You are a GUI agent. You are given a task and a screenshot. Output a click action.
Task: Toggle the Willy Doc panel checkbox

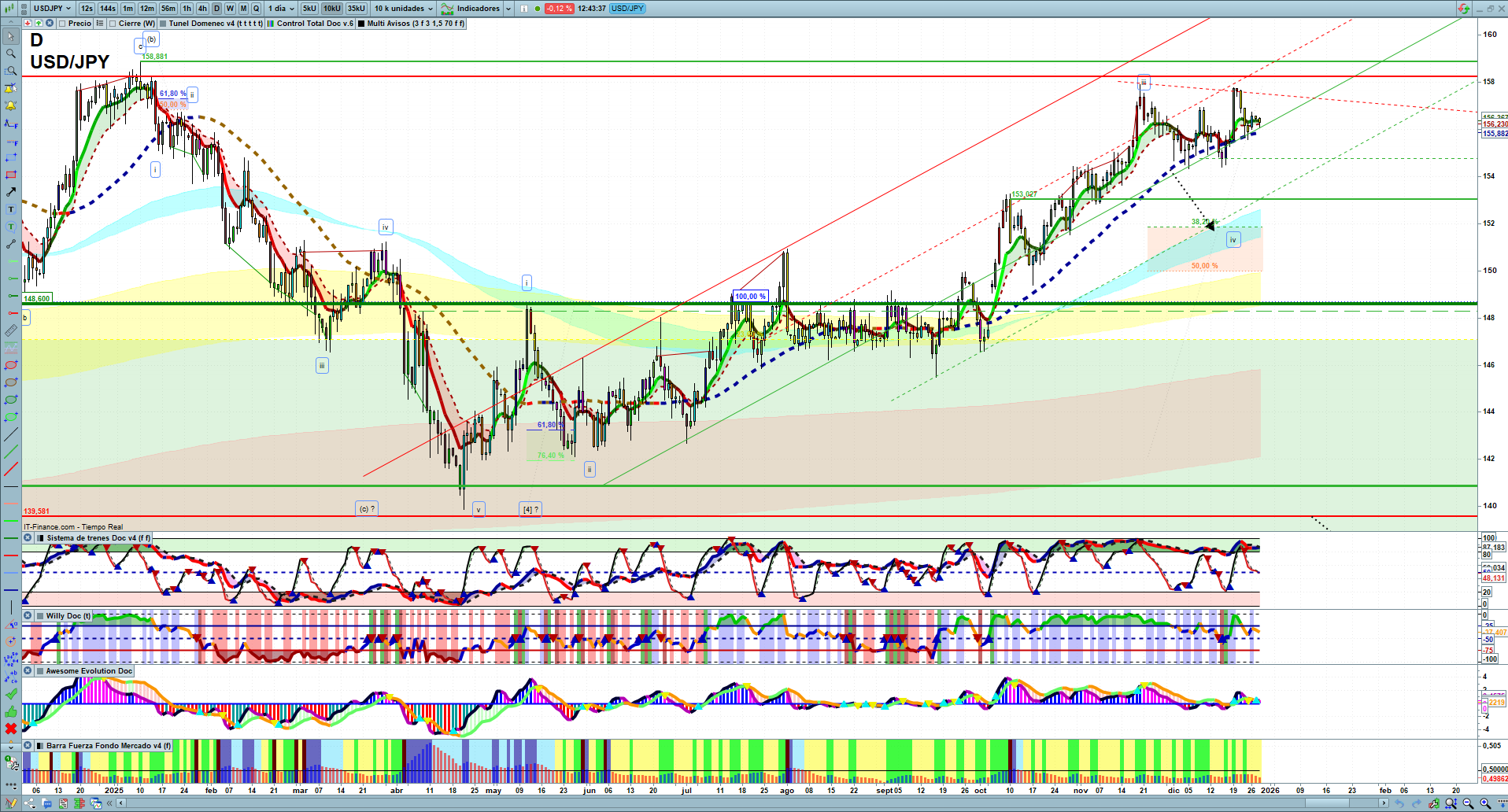coord(40,616)
